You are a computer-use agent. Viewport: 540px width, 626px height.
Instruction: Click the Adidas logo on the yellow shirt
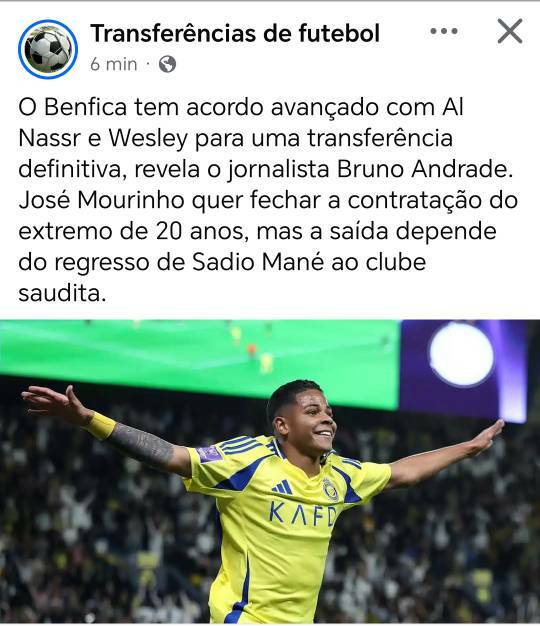tap(282, 487)
